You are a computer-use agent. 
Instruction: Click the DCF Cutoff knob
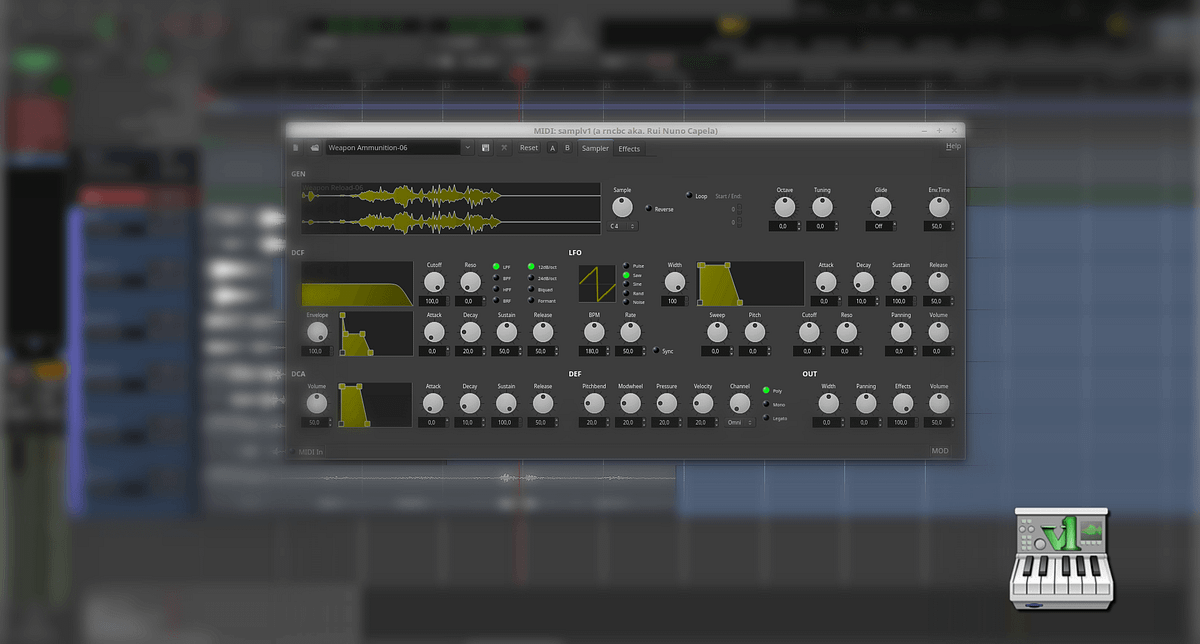coord(434,283)
